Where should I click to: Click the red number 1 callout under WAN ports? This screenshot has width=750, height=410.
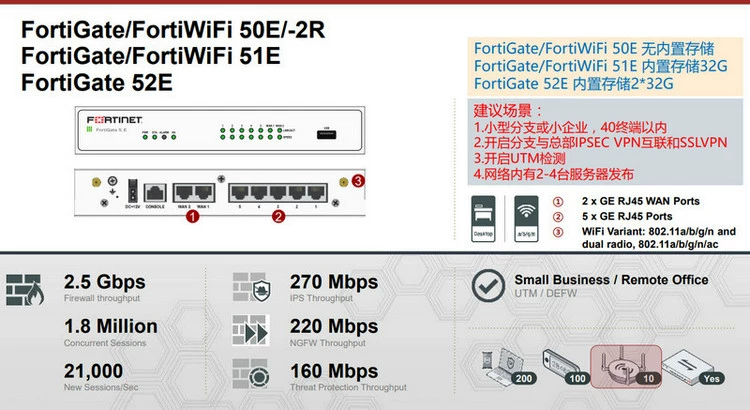click(x=192, y=213)
